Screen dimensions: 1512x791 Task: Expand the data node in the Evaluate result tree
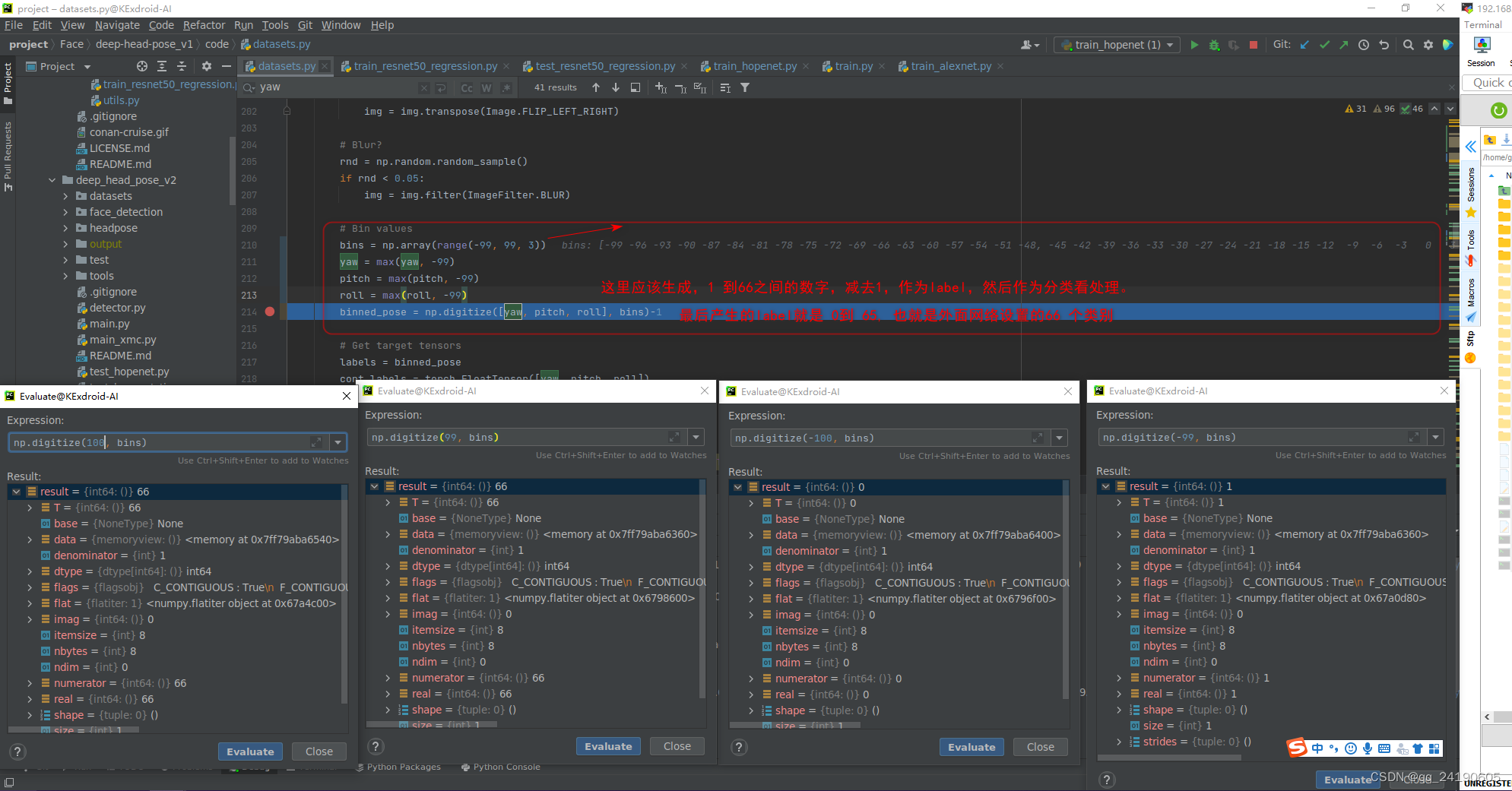click(x=29, y=539)
